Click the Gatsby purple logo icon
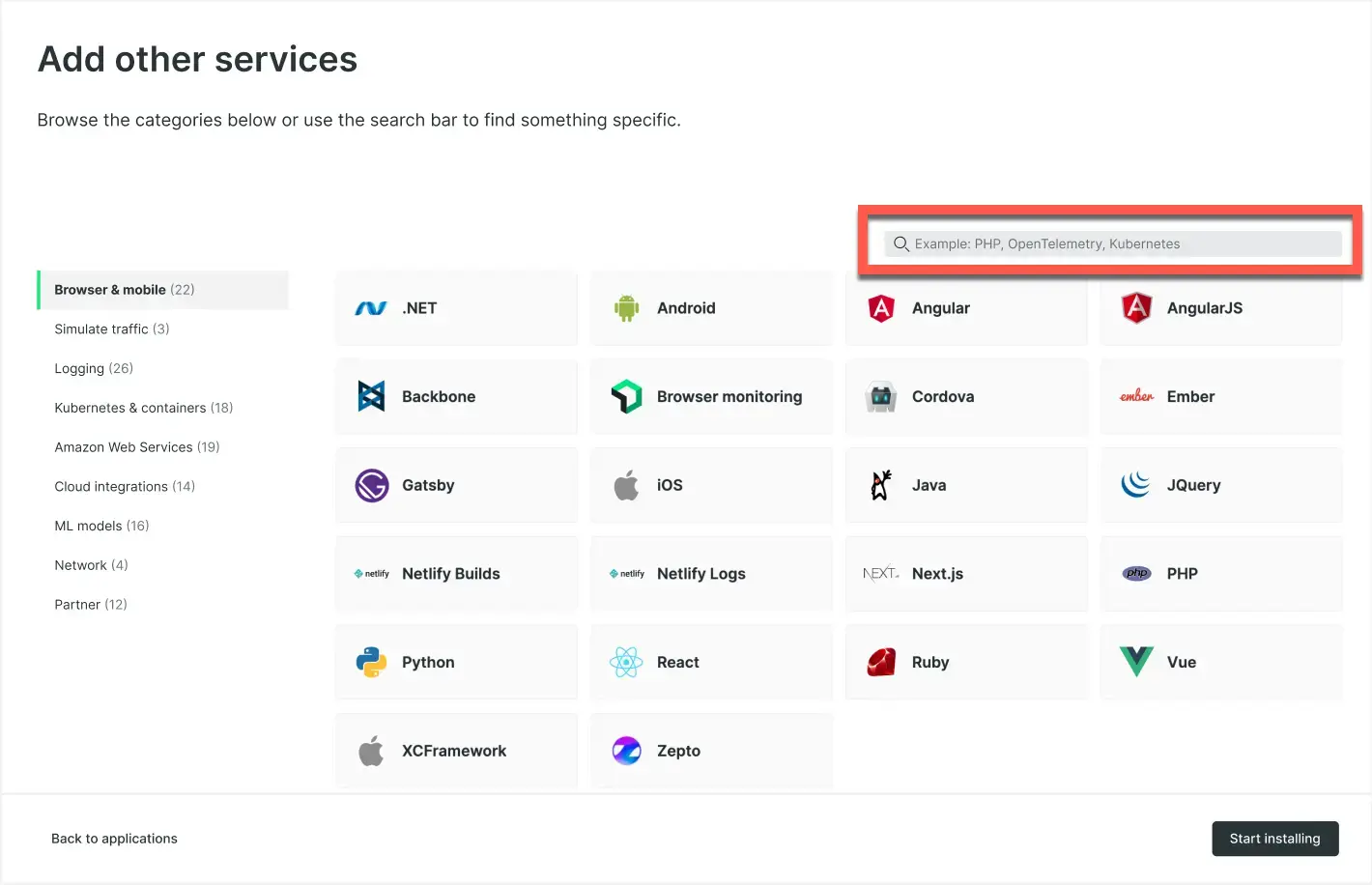 (371, 485)
